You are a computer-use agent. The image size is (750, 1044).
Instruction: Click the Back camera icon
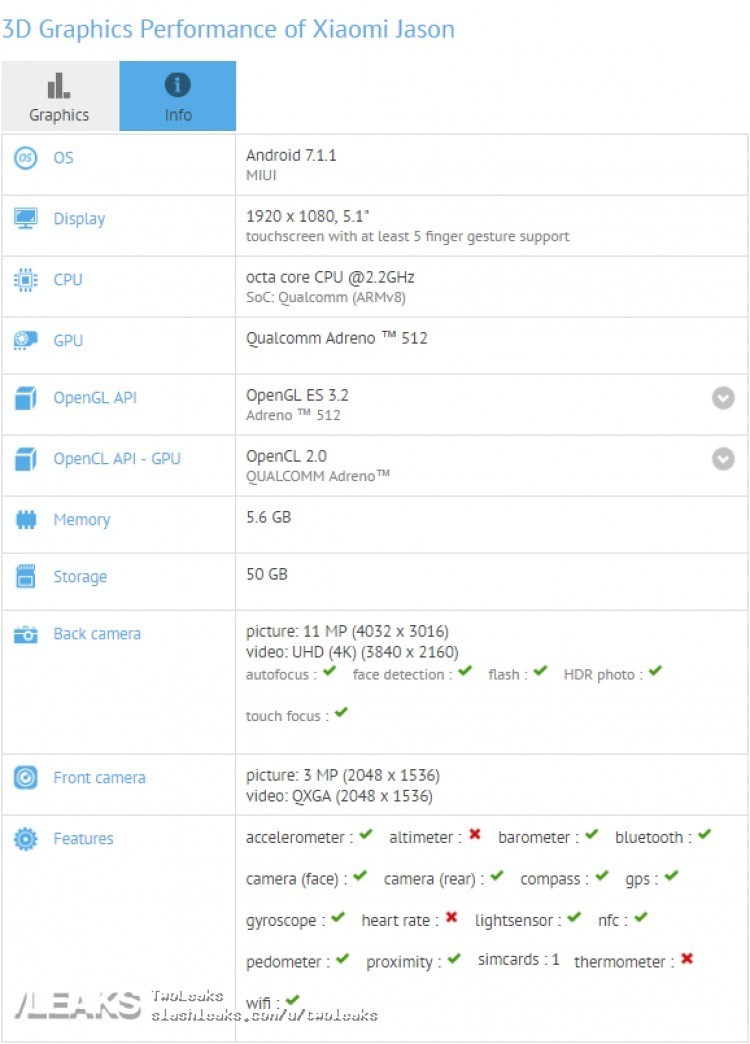coord(26,634)
